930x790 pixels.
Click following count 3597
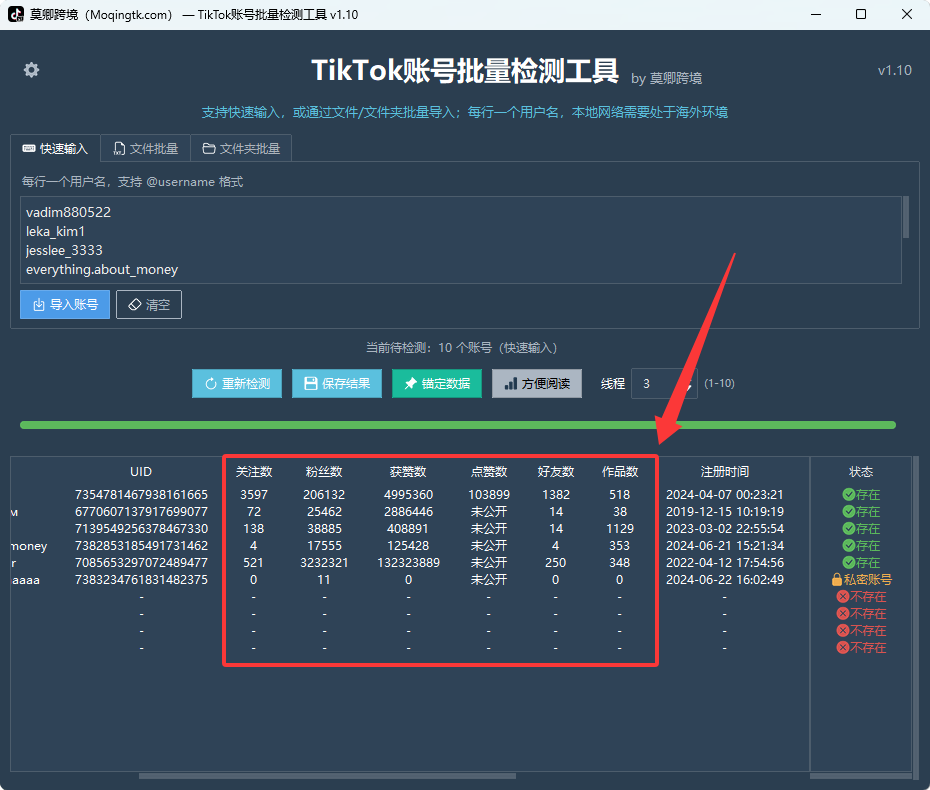tap(254, 495)
